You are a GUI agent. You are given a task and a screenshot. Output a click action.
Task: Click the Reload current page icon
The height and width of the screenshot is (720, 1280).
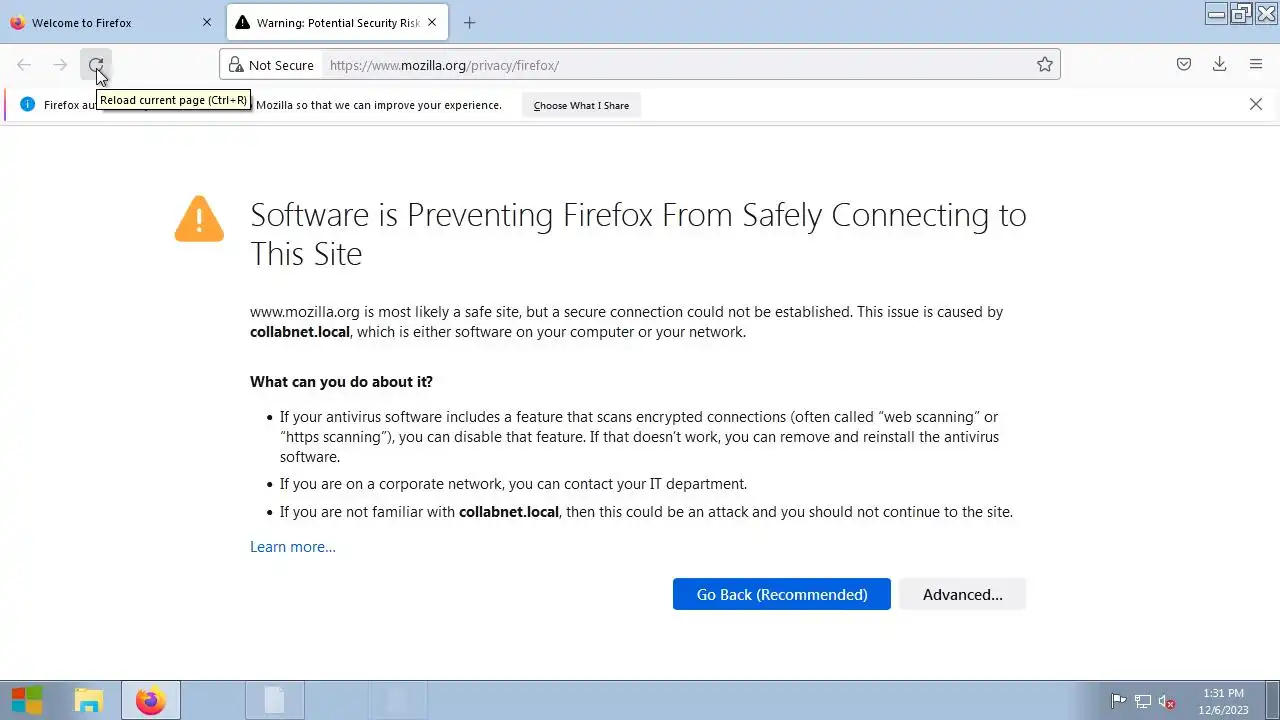click(96, 65)
